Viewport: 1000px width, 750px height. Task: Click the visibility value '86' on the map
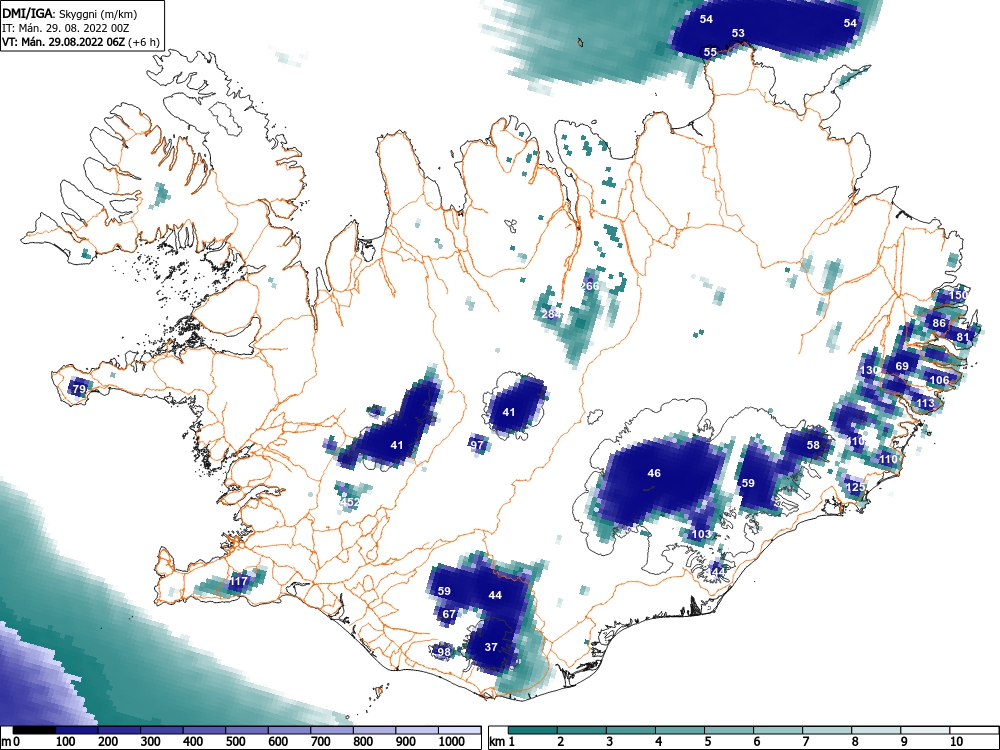(x=939, y=323)
